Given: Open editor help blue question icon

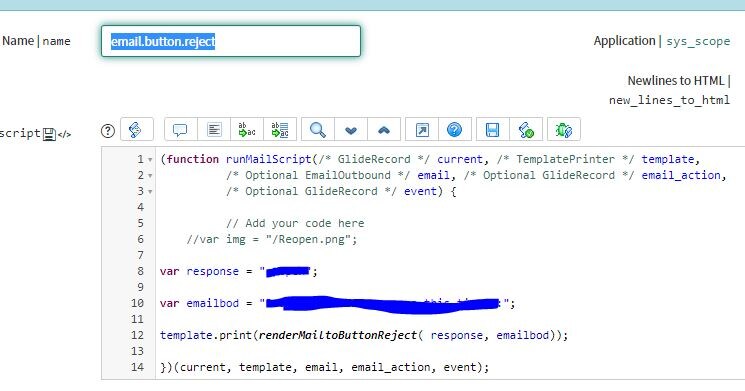Looking at the screenshot, I should pos(455,129).
